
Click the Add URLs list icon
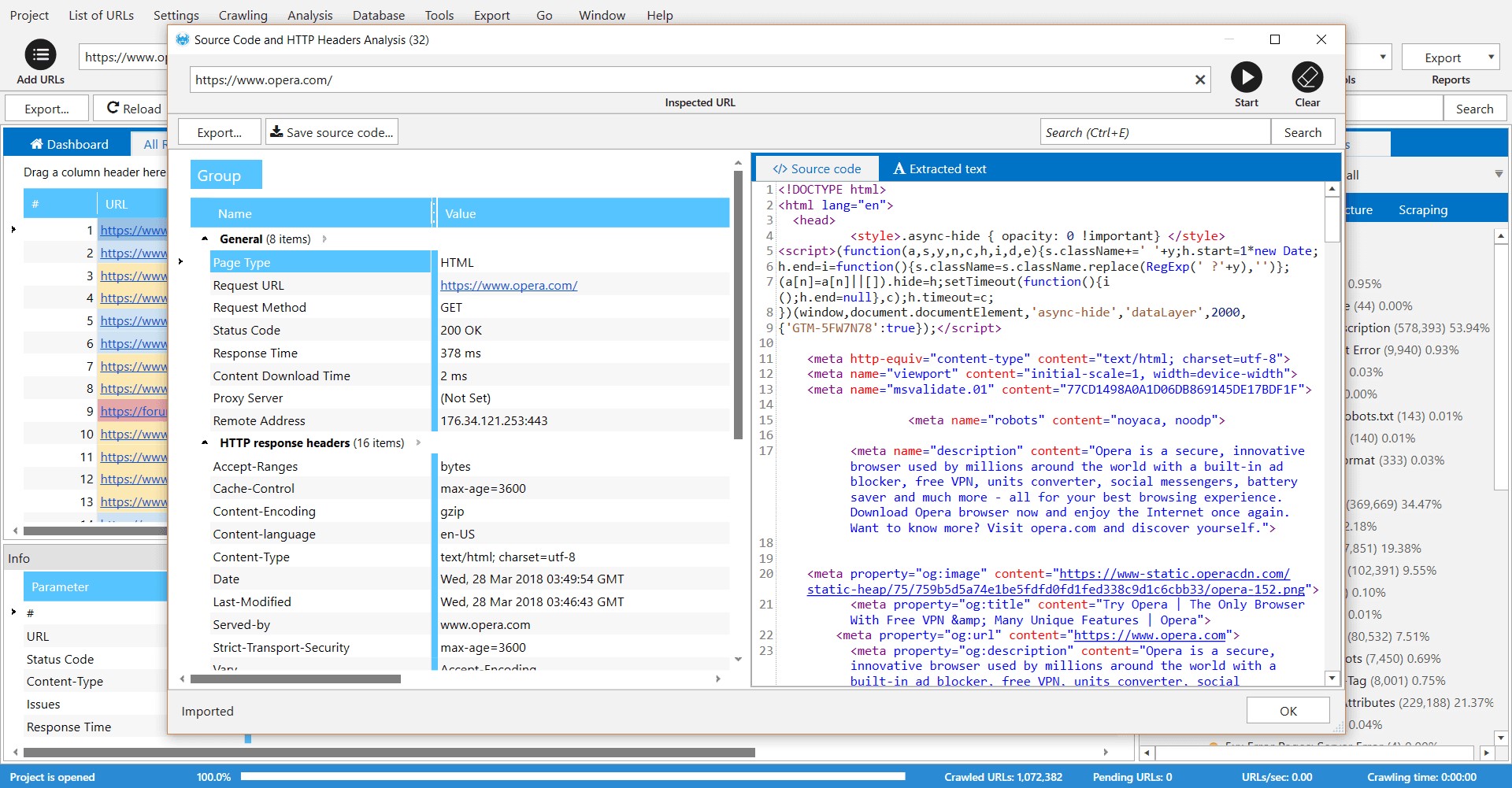(40, 55)
